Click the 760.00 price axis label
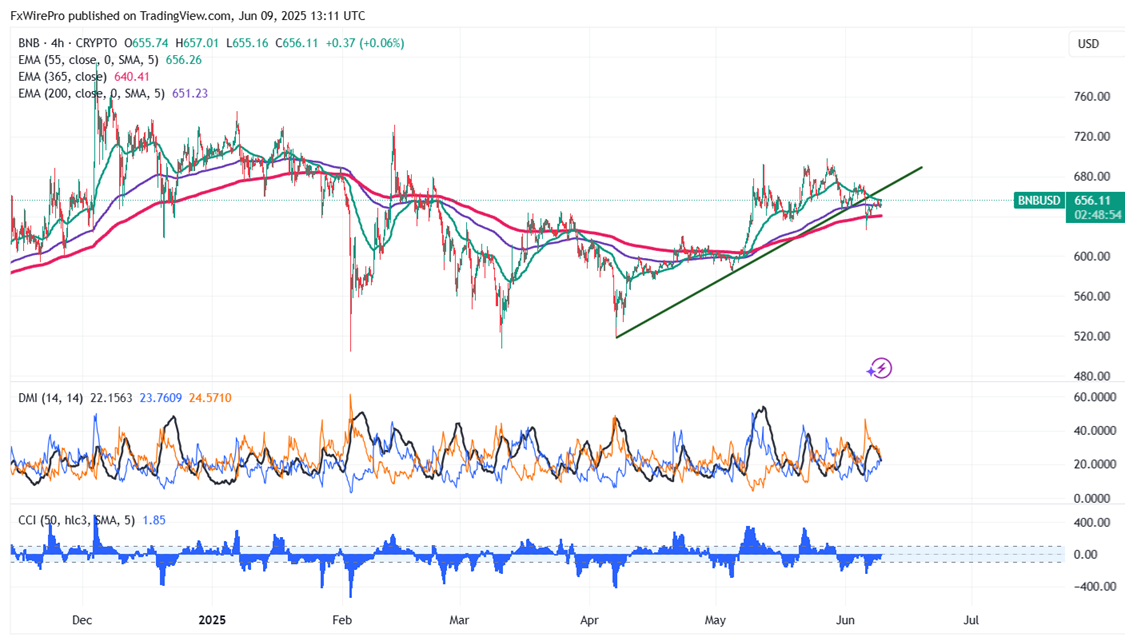Screen dimensions: 1125x638 [1092, 97]
